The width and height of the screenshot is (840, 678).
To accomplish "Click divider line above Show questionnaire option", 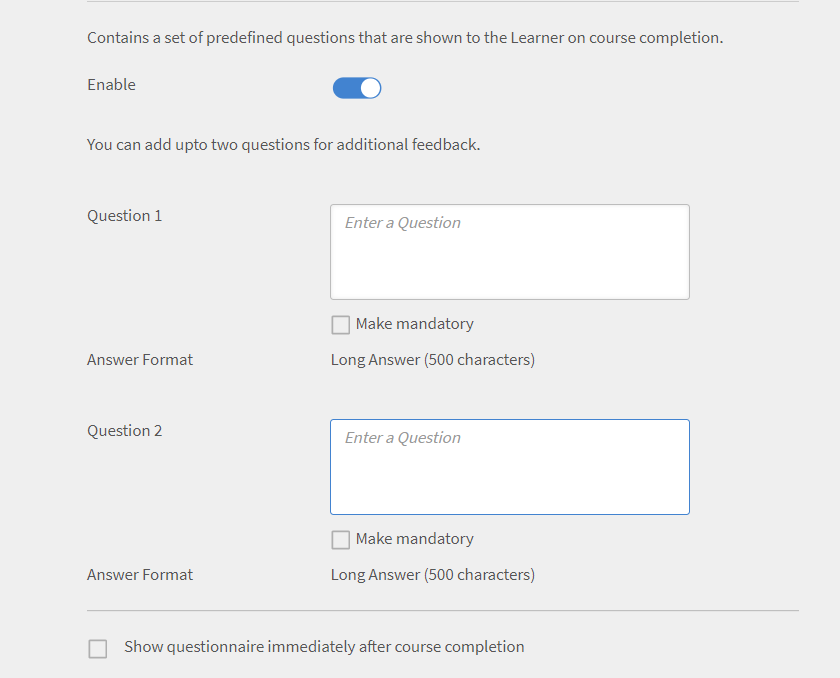I will pyautogui.click(x=442, y=610).
